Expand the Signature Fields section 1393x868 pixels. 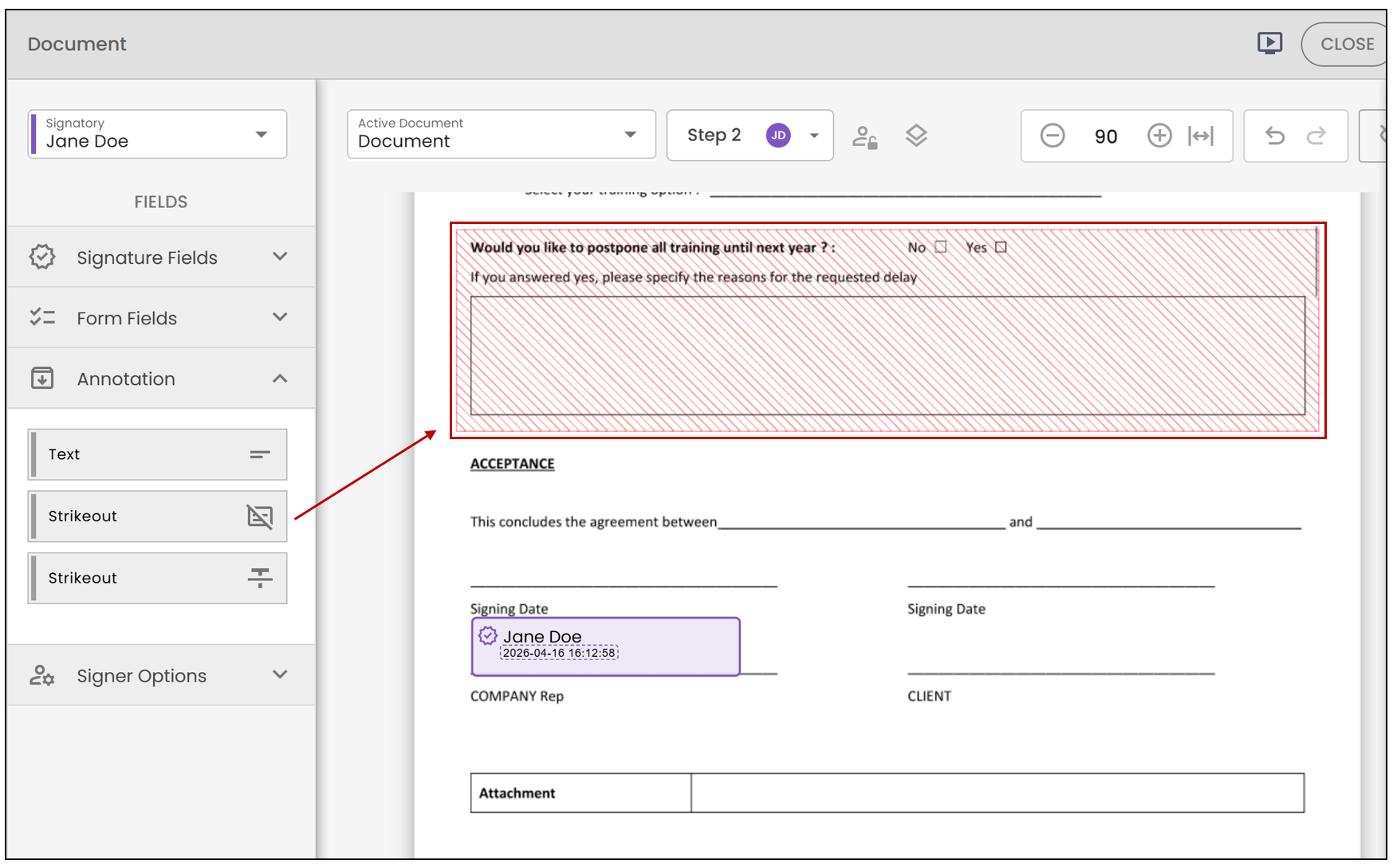click(x=161, y=257)
